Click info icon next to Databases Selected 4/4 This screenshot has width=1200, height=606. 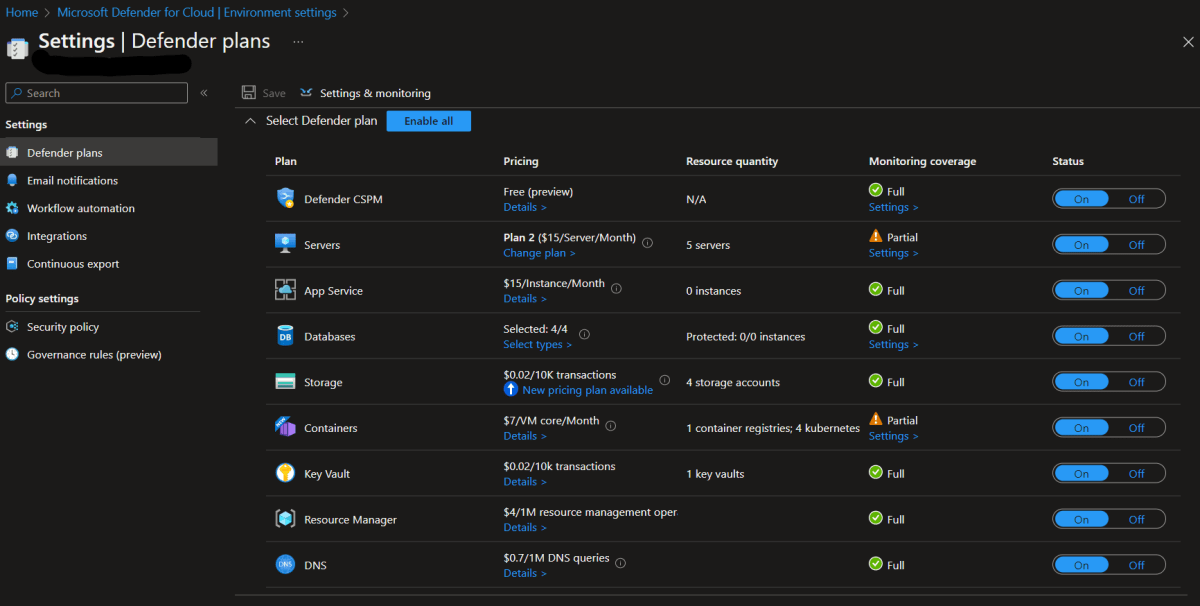point(584,334)
